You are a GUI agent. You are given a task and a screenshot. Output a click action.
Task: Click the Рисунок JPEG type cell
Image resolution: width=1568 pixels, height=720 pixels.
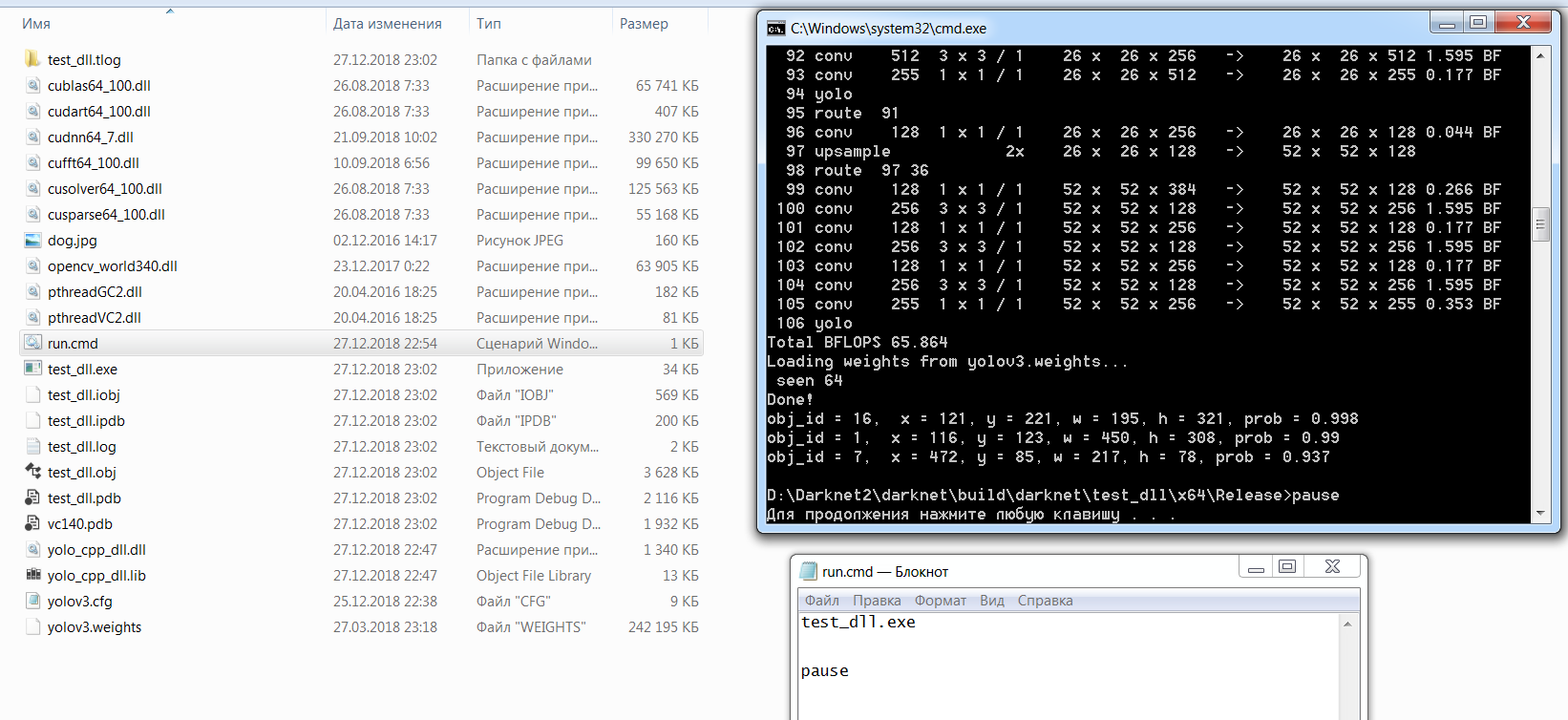[x=520, y=241]
